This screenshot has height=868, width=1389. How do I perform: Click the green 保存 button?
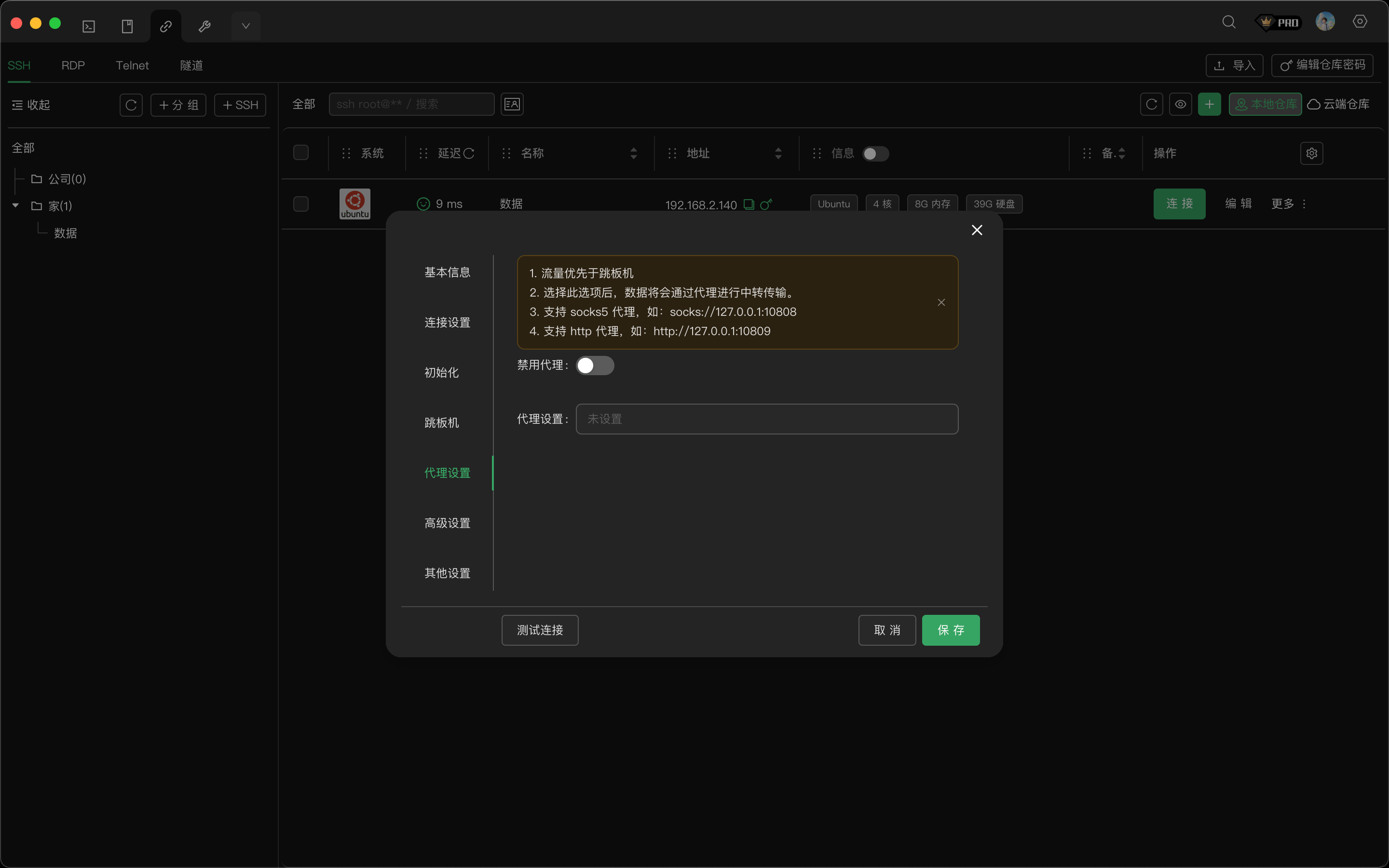[x=950, y=630]
